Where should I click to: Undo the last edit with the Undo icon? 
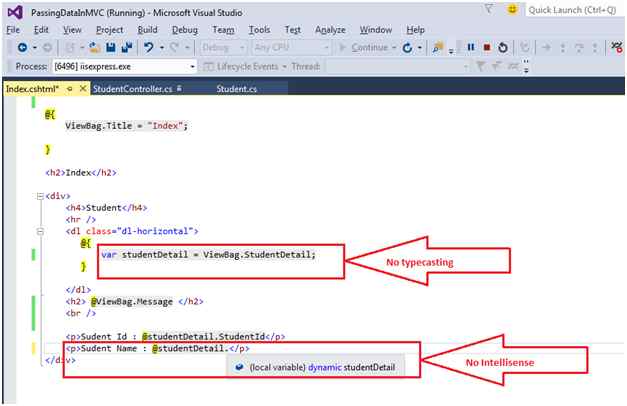point(149,48)
